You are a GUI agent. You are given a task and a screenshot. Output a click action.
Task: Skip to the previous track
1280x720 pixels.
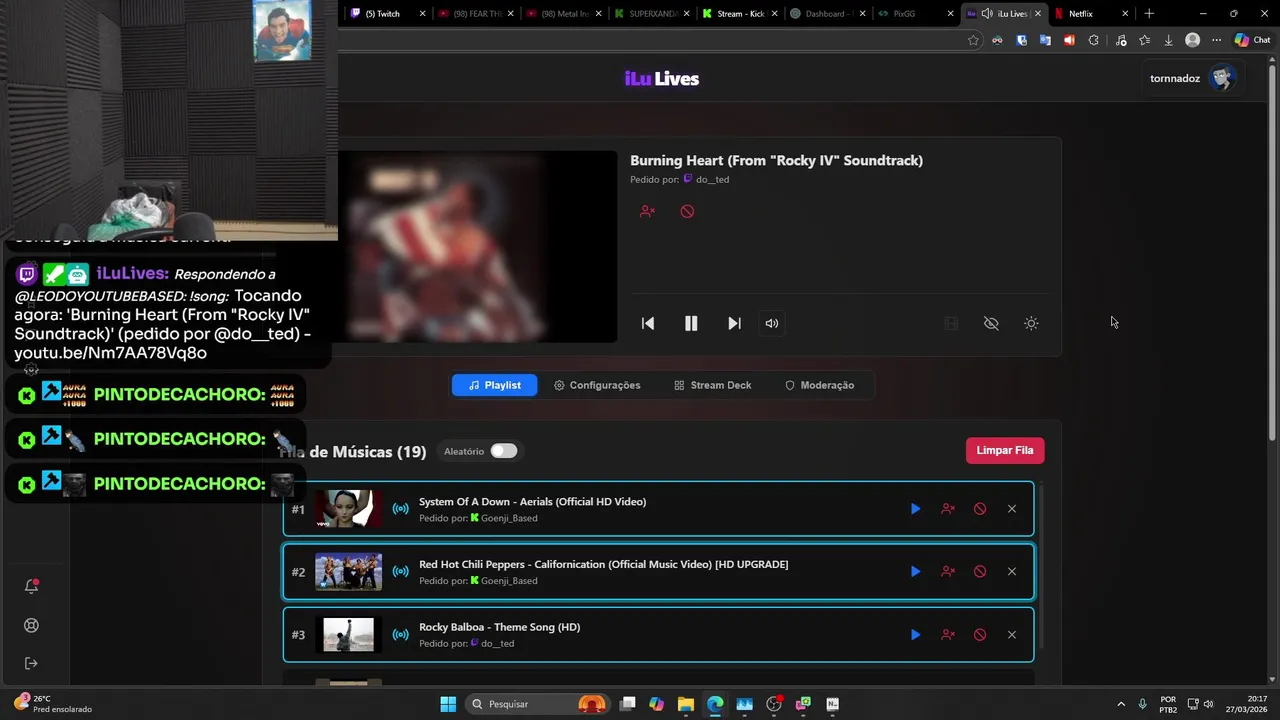point(648,323)
